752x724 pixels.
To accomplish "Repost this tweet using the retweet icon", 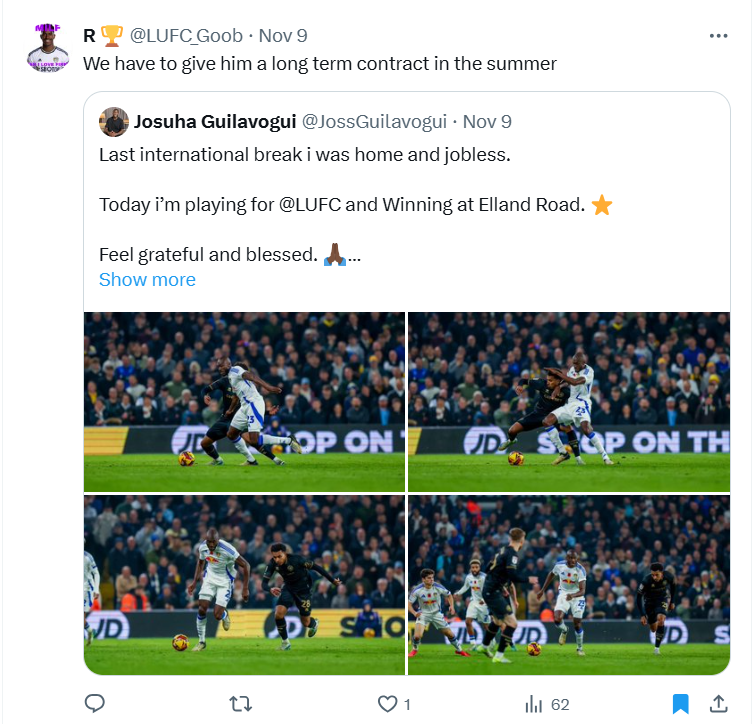I will tap(240, 704).
